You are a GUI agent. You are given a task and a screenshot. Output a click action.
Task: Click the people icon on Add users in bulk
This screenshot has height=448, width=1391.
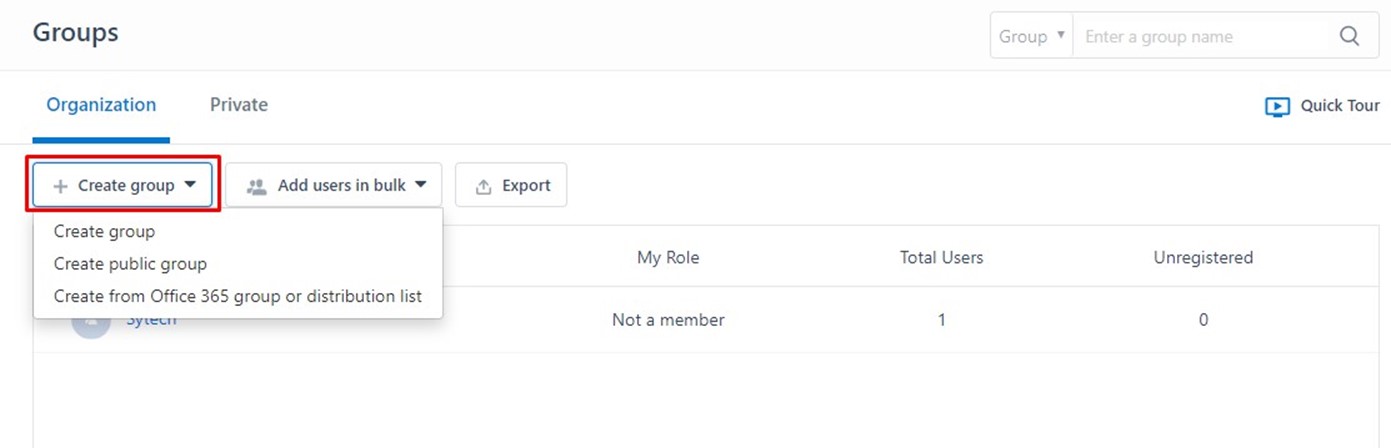(257, 186)
